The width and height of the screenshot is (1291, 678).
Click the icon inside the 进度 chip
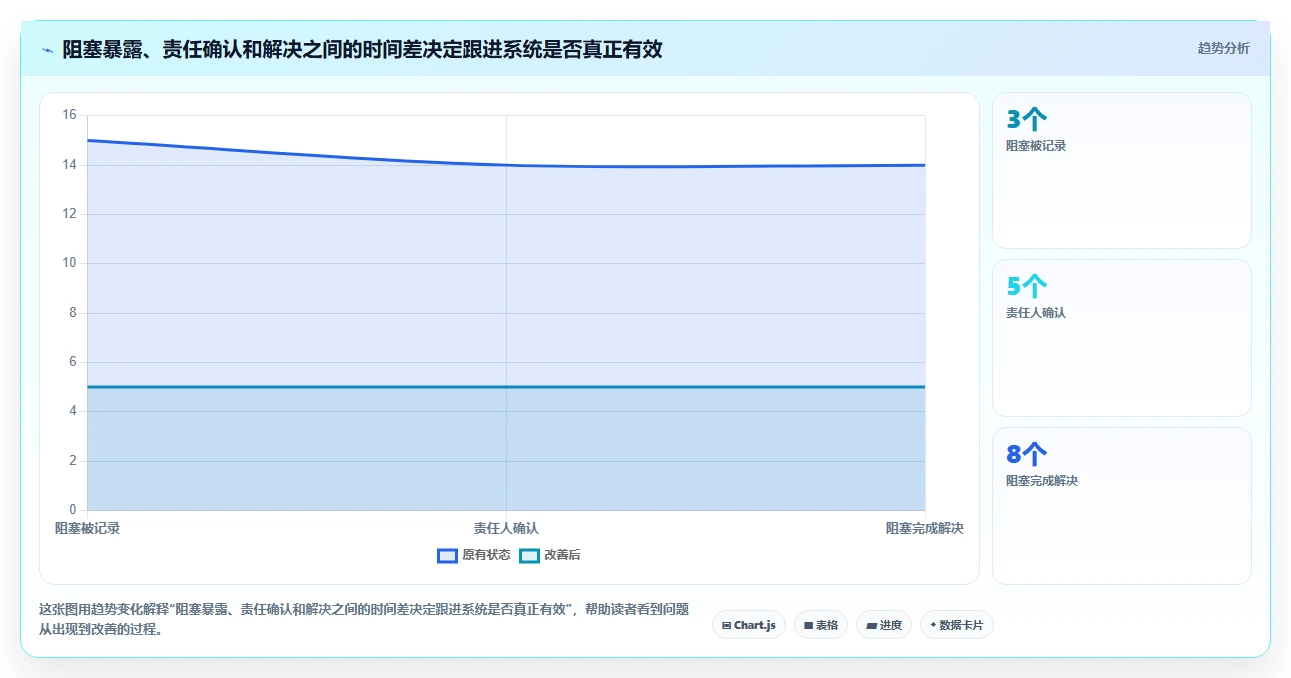coord(871,625)
